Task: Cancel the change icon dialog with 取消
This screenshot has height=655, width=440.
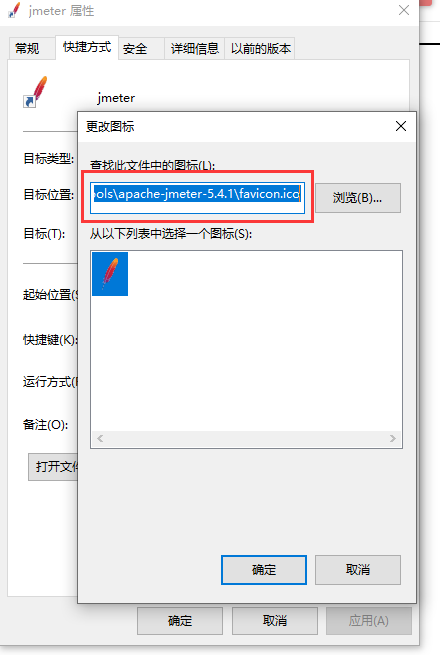Action: pyautogui.click(x=358, y=570)
